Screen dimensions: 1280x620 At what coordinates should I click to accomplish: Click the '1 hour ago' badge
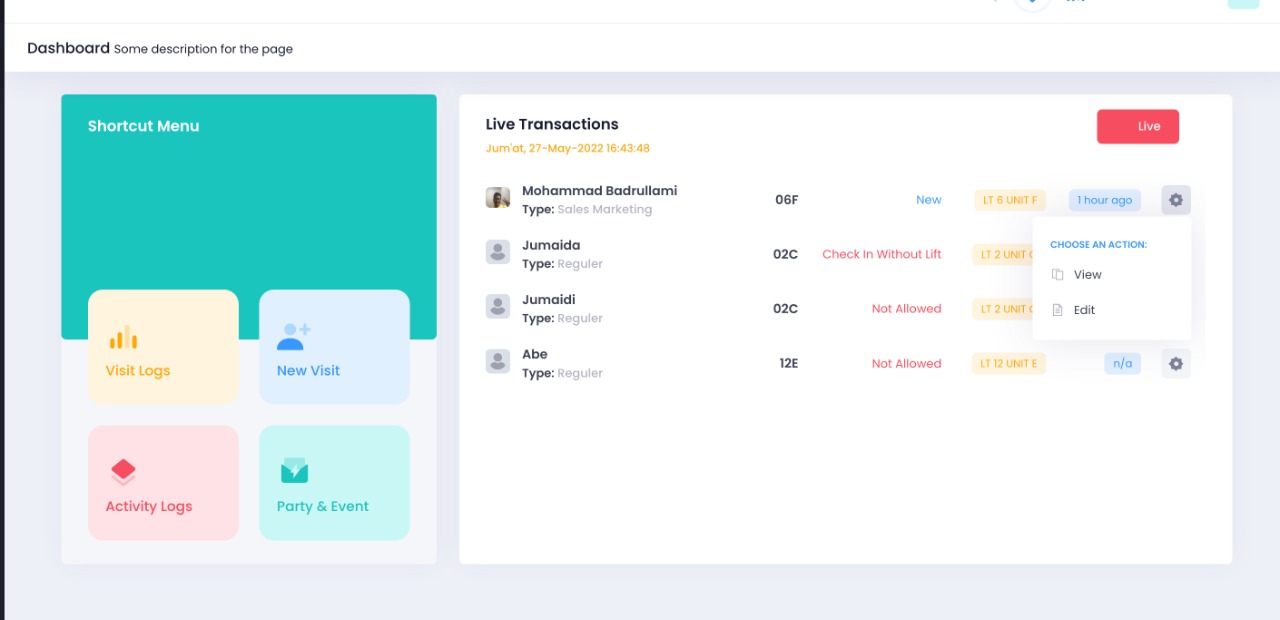click(x=1105, y=200)
